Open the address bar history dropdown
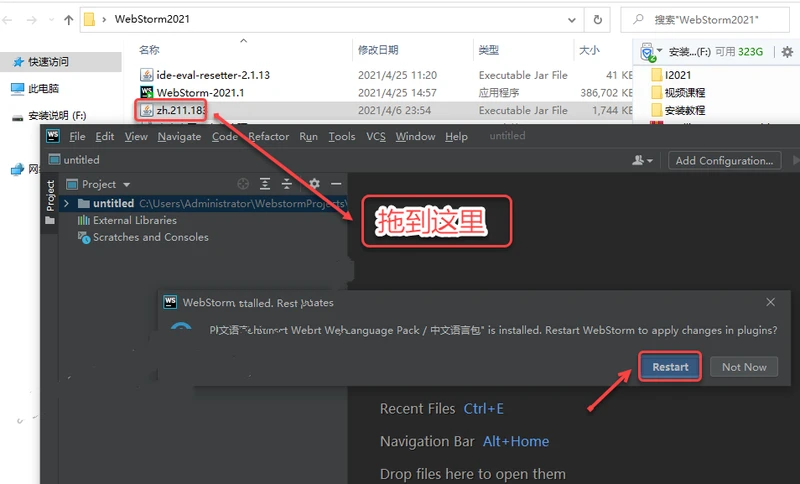Image resolution: width=800 pixels, height=484 pixels. 572,20
